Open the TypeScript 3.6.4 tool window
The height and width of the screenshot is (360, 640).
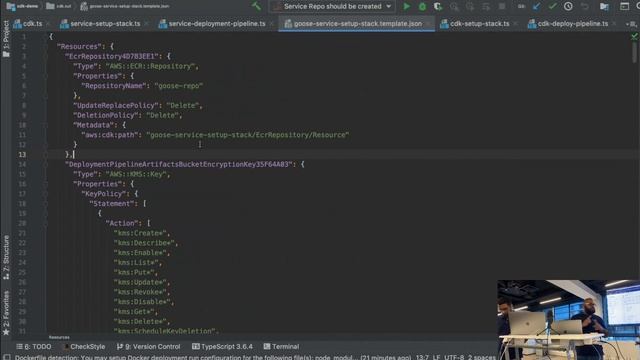pos(222,347)
